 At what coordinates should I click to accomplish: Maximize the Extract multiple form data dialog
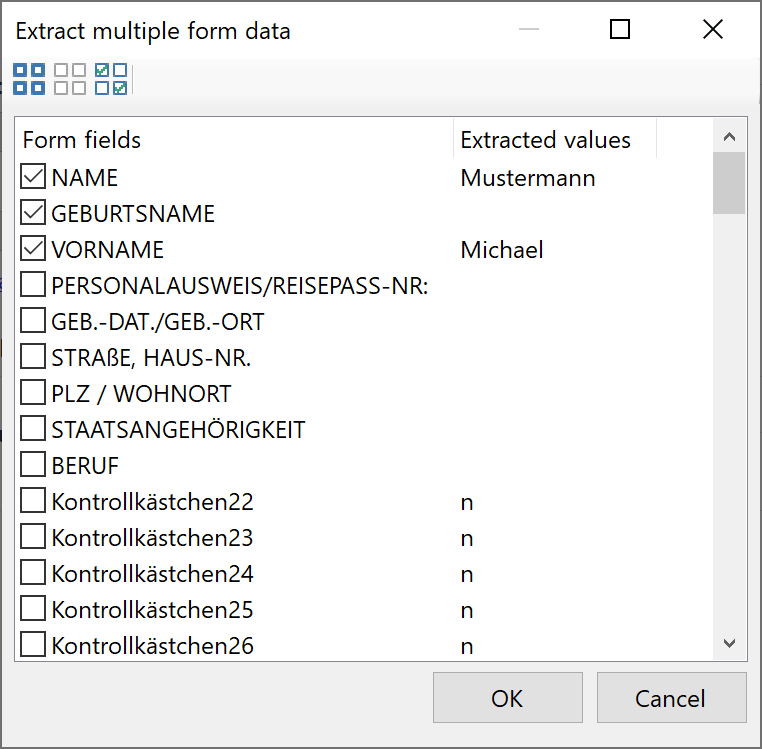620,29
